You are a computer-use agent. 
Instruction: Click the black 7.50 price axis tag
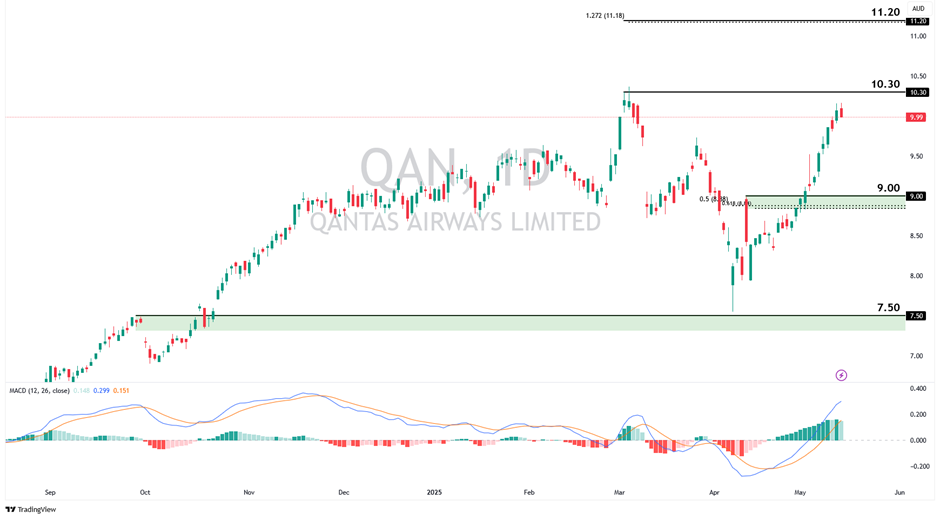pyautogui.click(x=916, y=316)
